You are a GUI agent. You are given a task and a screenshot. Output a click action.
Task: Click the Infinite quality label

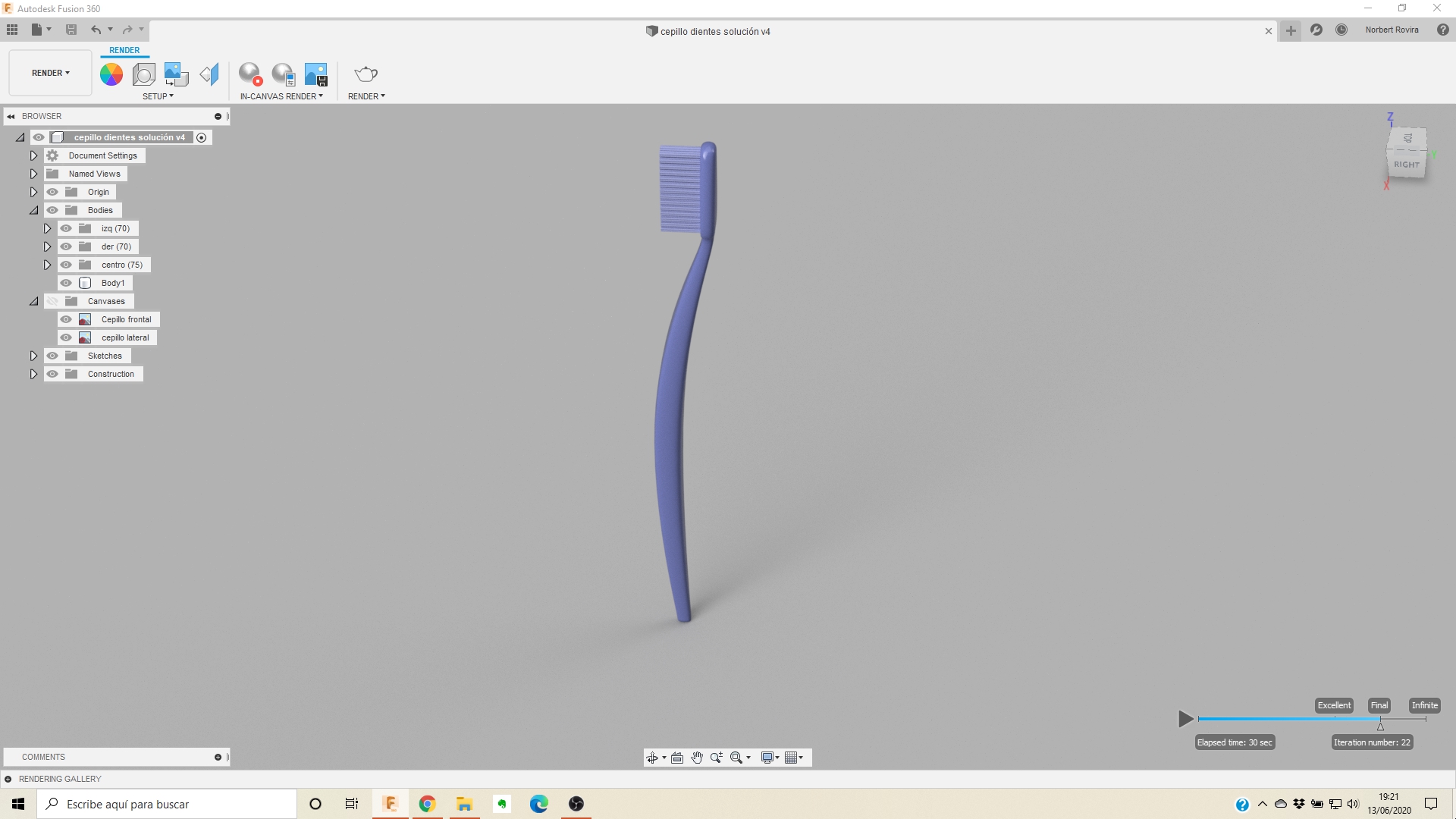tap(1424, 705)
